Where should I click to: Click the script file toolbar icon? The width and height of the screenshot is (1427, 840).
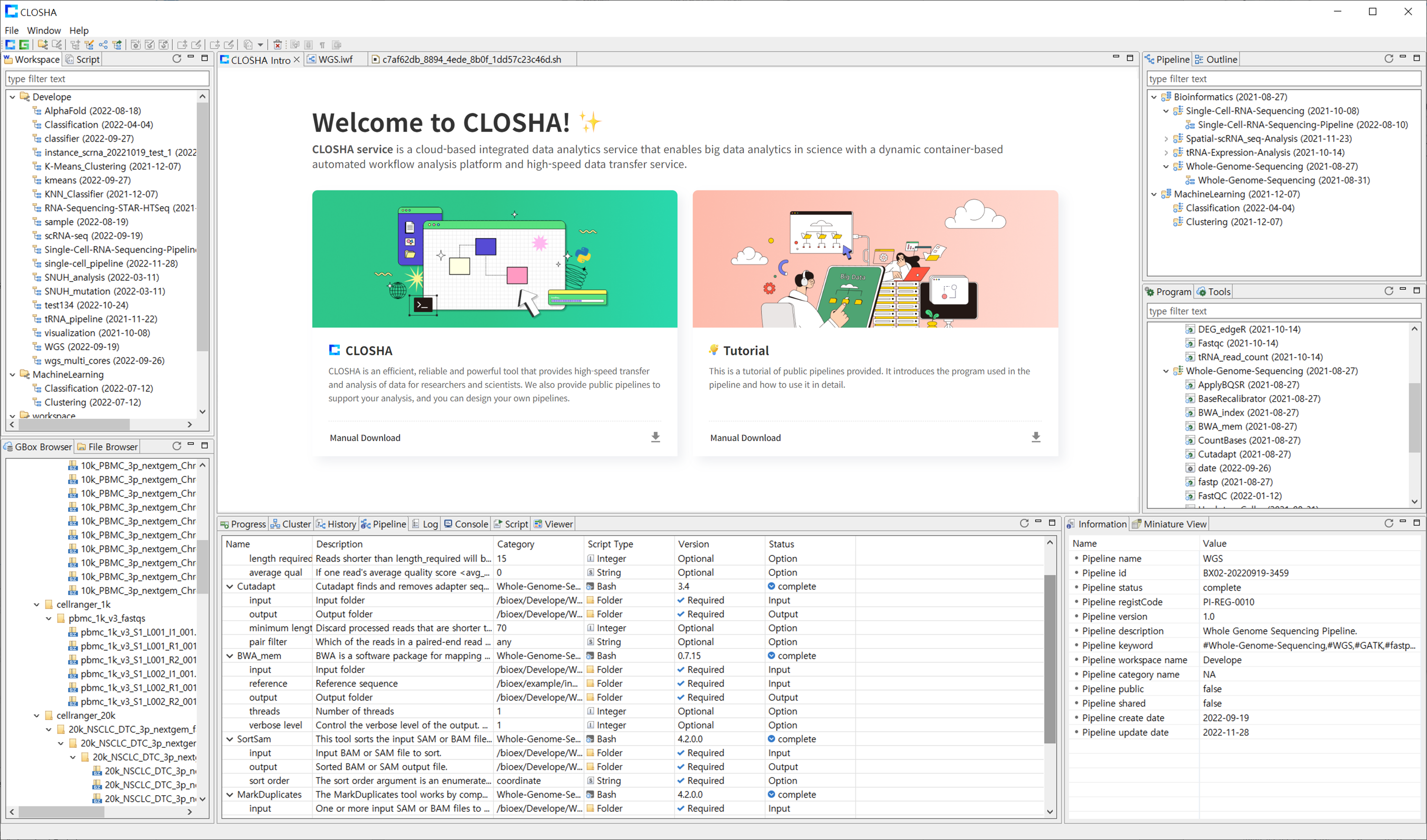[248, 45]
